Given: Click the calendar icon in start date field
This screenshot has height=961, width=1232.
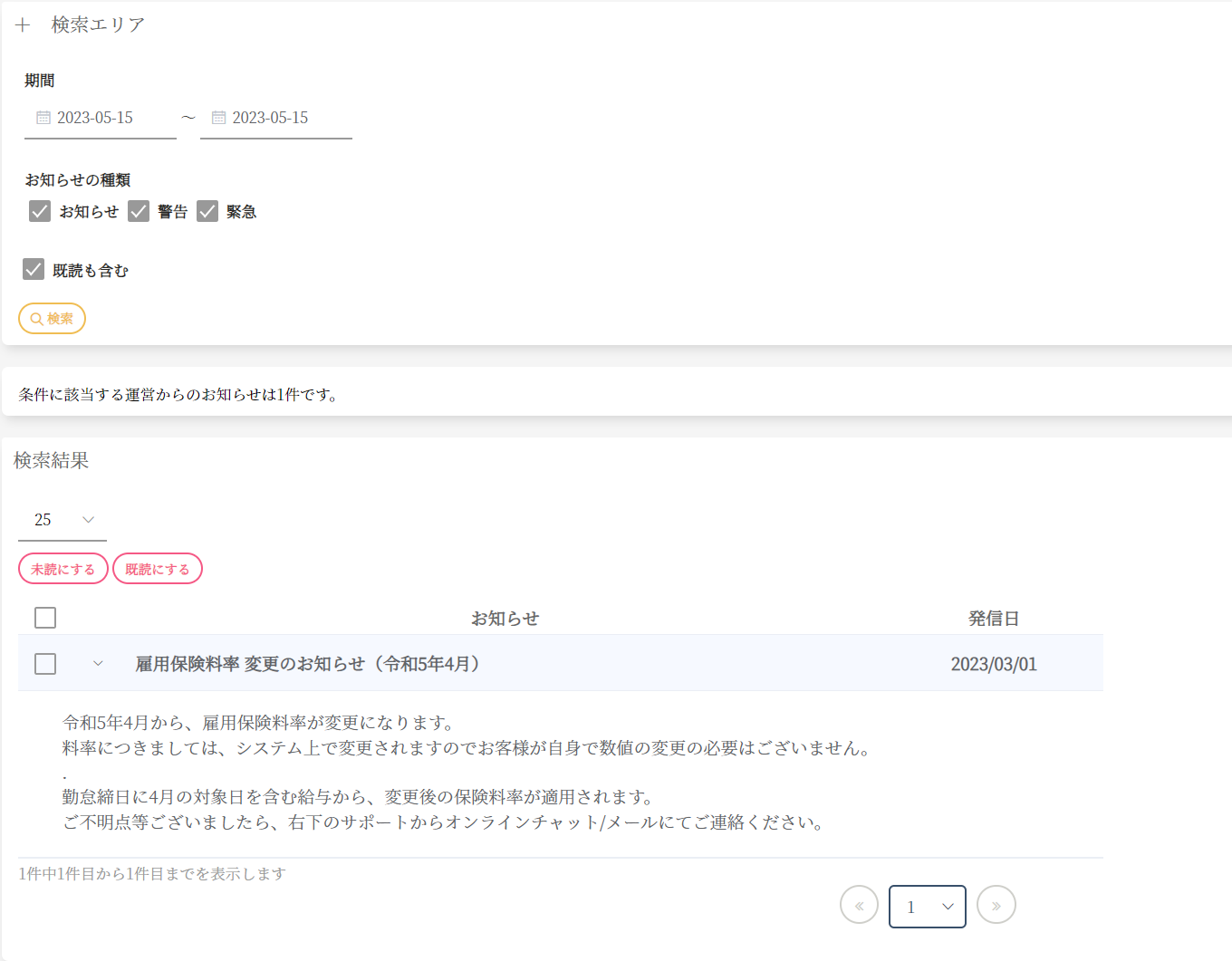Looking at the screenshot, I should [43, 118].
